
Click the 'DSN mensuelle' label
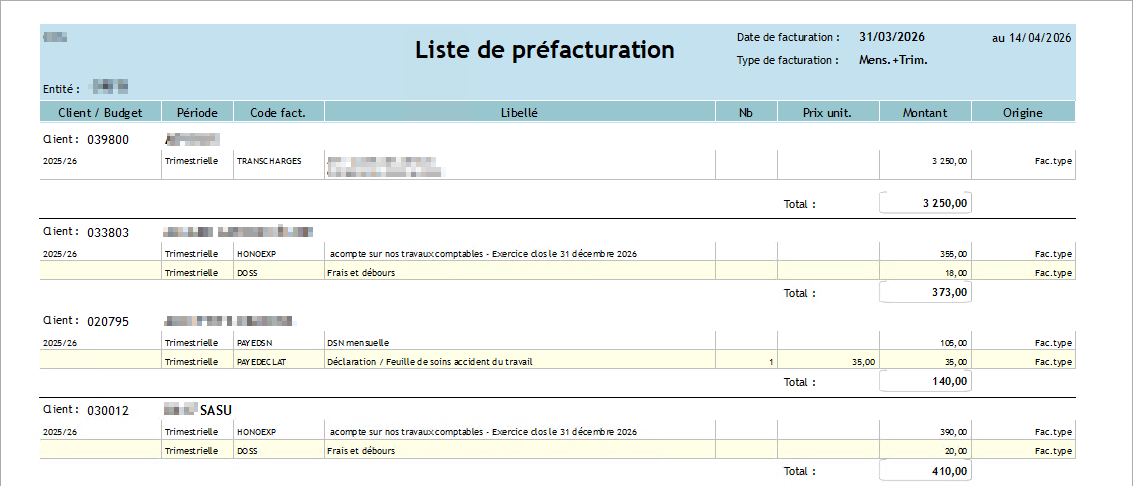358,342
